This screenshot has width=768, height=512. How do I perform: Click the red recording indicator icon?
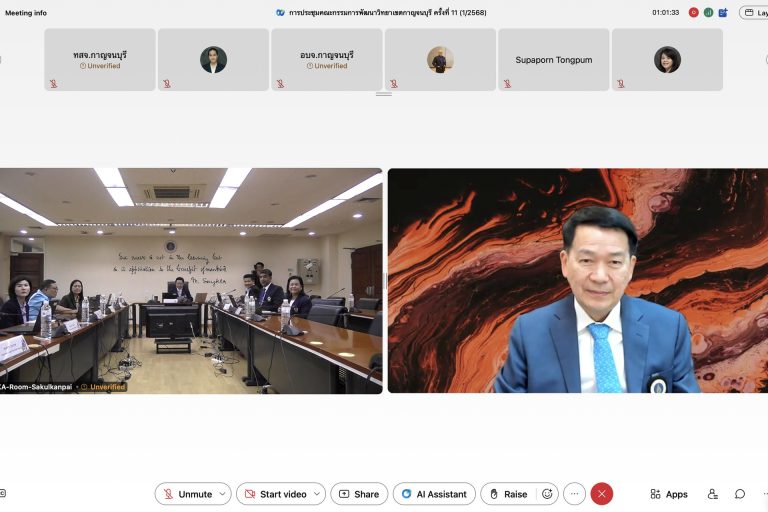point(693,13)
